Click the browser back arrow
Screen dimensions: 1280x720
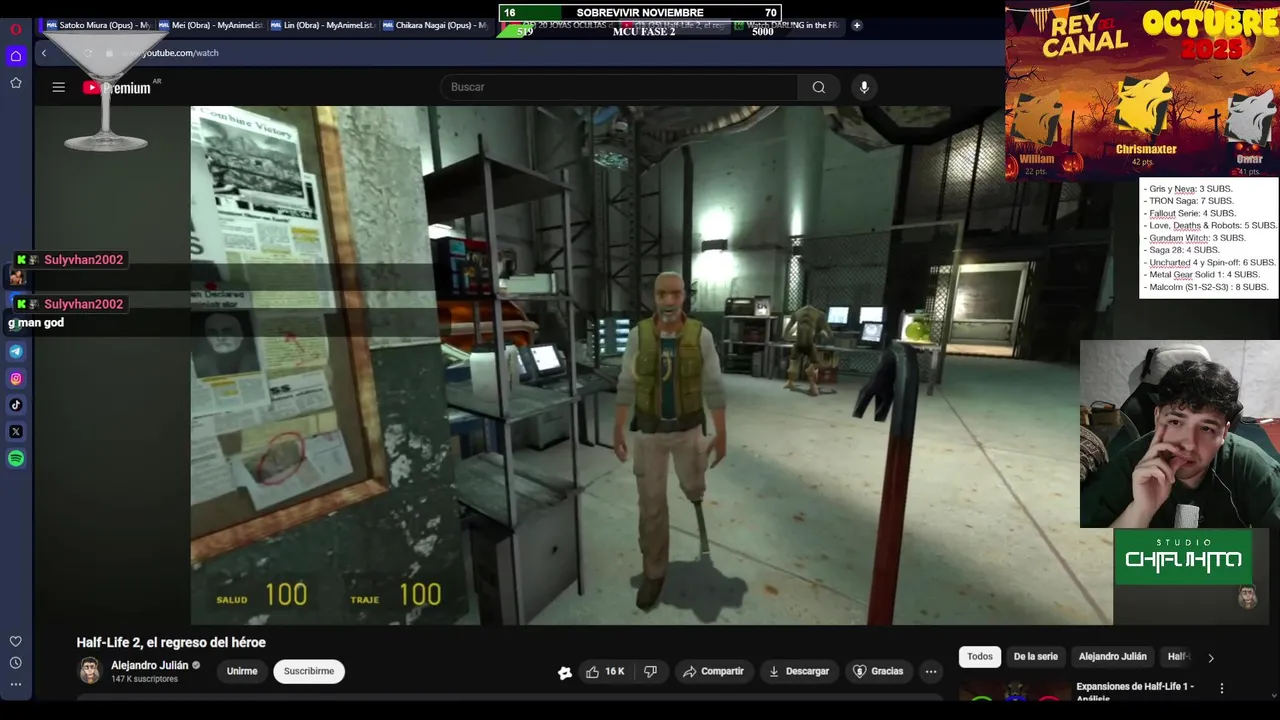(x=44, y=53)
